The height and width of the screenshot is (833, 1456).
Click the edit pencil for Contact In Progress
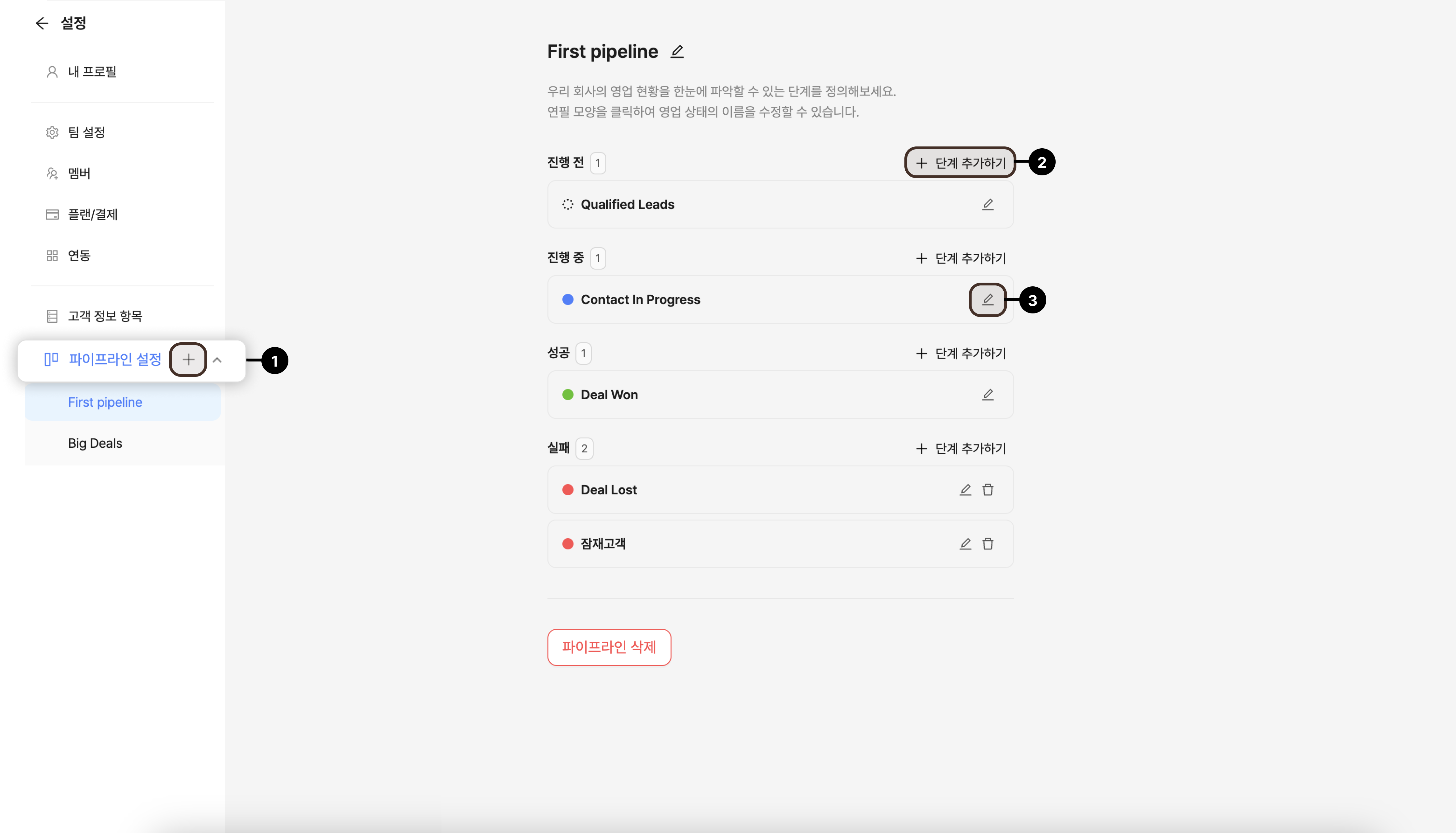pos(987,299)
